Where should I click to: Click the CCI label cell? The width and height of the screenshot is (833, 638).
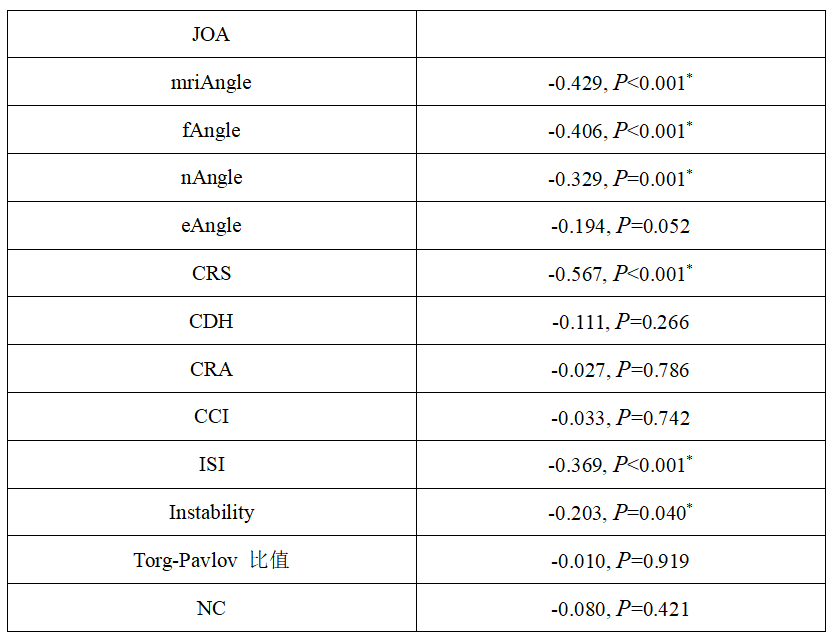point(211,417)
